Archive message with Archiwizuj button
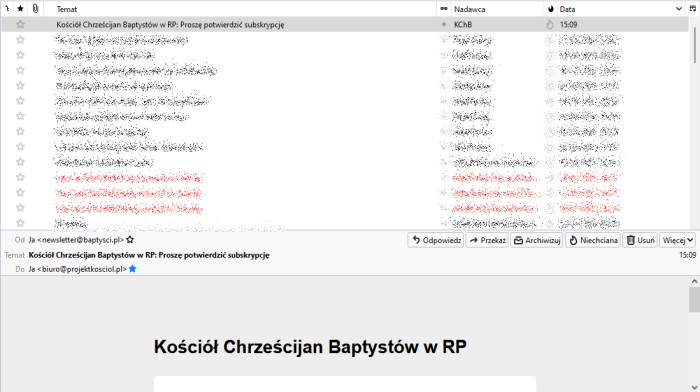700x392 pixels. tap(537, 240)
